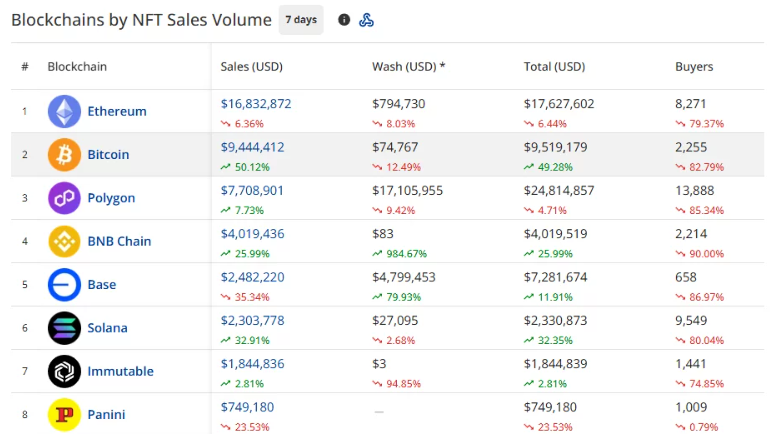Click Base sales value $2,482,220
The image size is (776, 446).
252,277
